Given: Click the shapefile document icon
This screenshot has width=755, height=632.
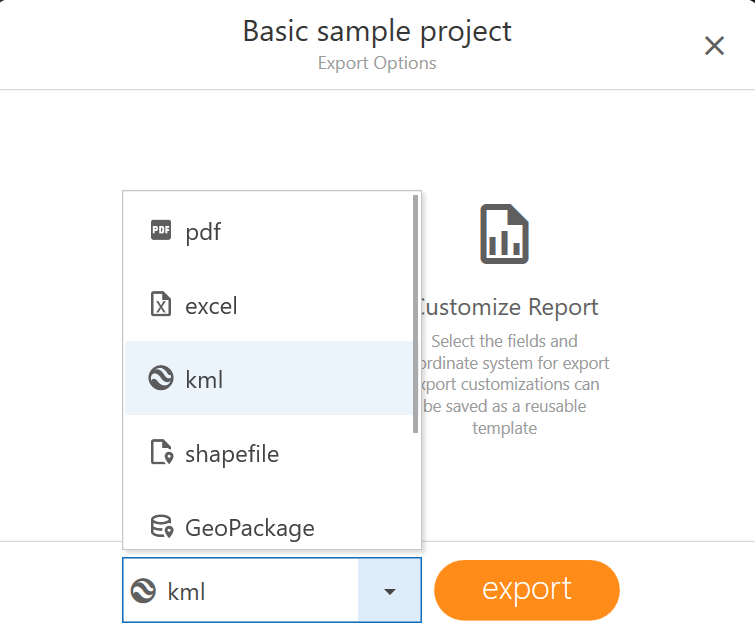Looking at the screenshot, I should pos(161,453).
